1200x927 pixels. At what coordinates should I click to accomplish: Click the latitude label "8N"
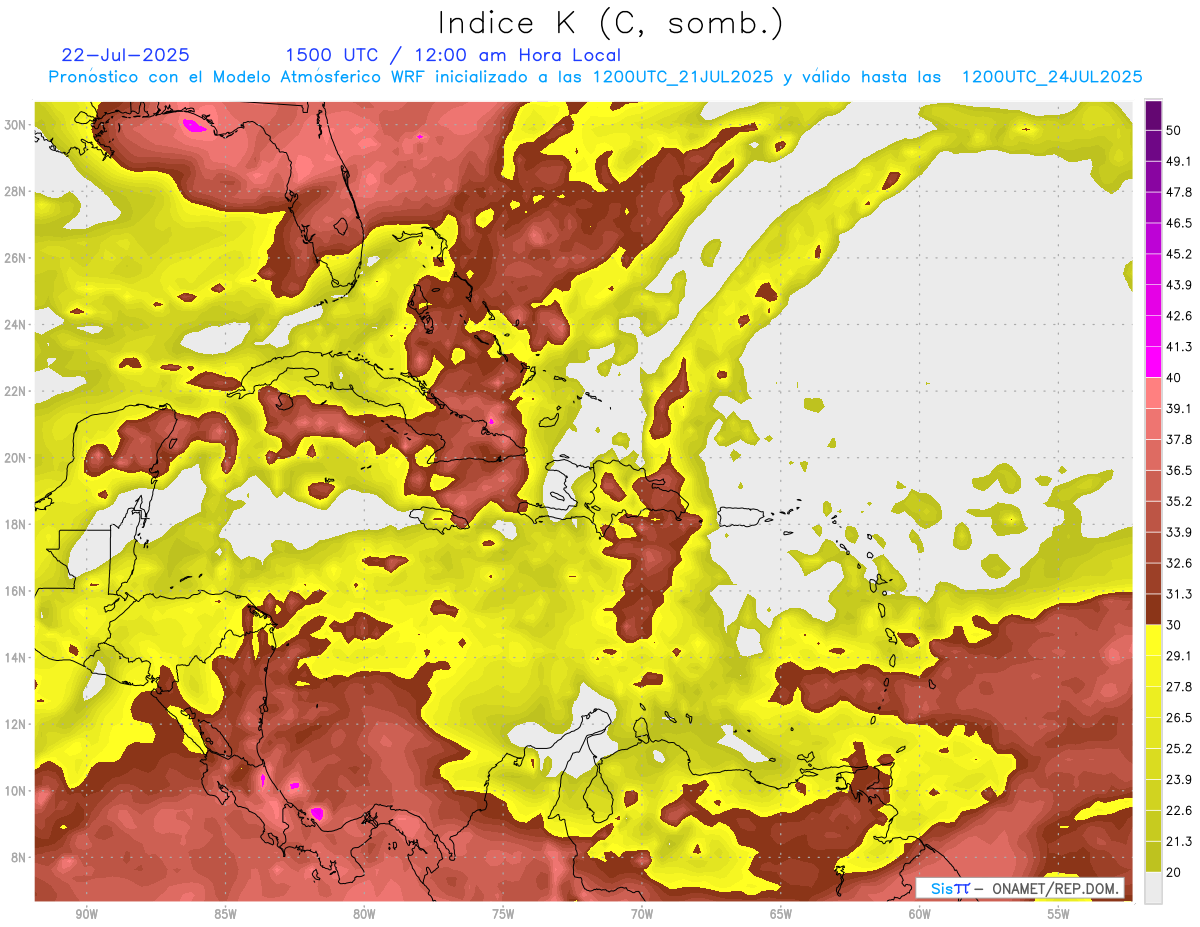(x=19, y=858)
